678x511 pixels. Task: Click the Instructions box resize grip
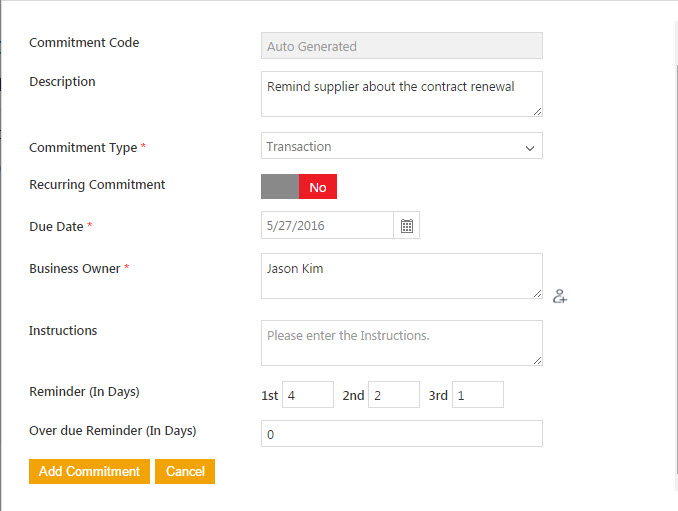[x=537, y=360]
